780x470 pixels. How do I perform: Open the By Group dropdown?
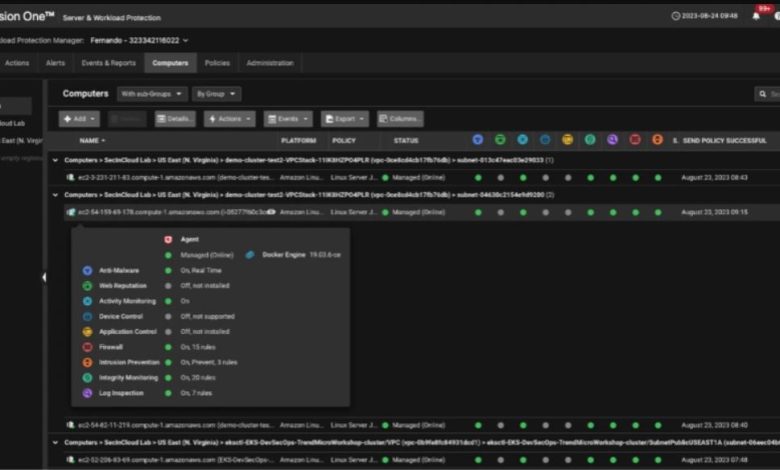216,94
